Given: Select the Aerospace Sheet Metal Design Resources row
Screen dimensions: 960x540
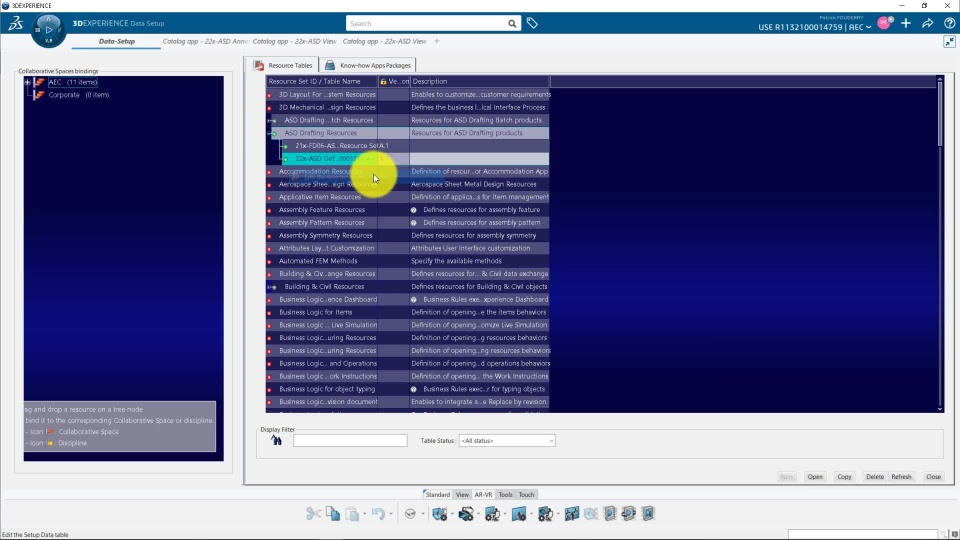Looking at the screenshot, I should pyautogui.click(x=408, y=184).
